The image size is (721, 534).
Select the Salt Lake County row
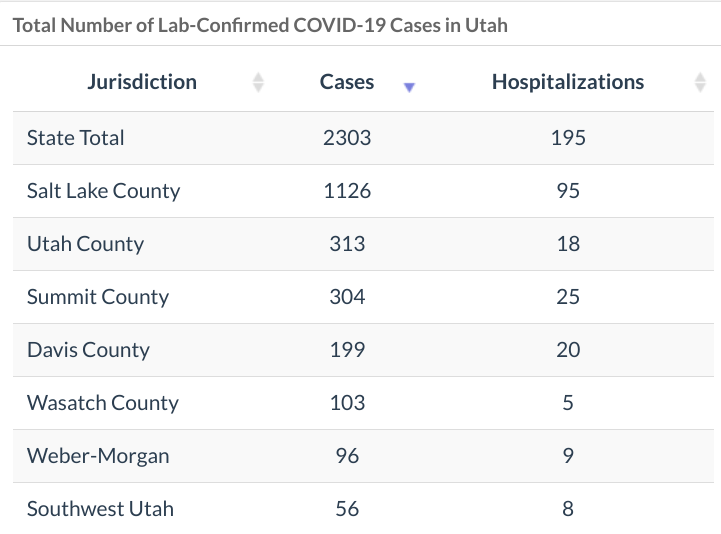coord(103,191)
